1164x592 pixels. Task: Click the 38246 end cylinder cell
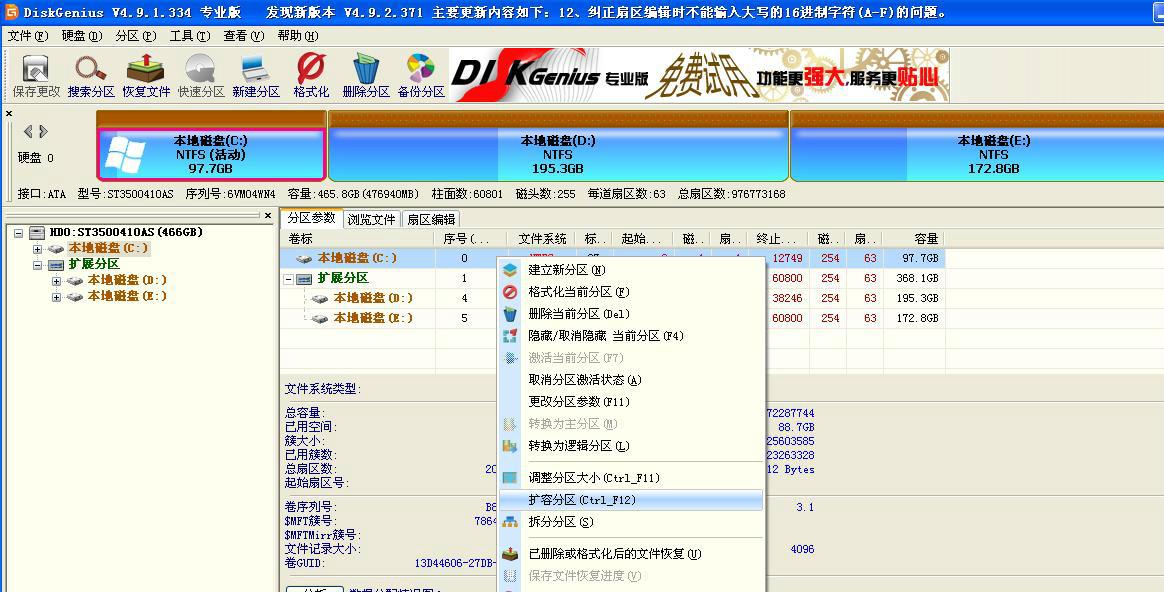point(787,298)
